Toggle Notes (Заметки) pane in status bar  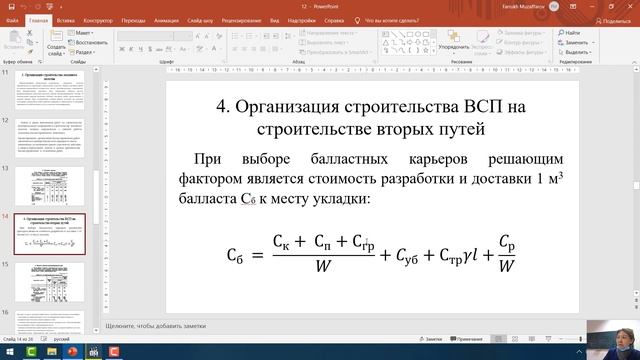(430, 339)
